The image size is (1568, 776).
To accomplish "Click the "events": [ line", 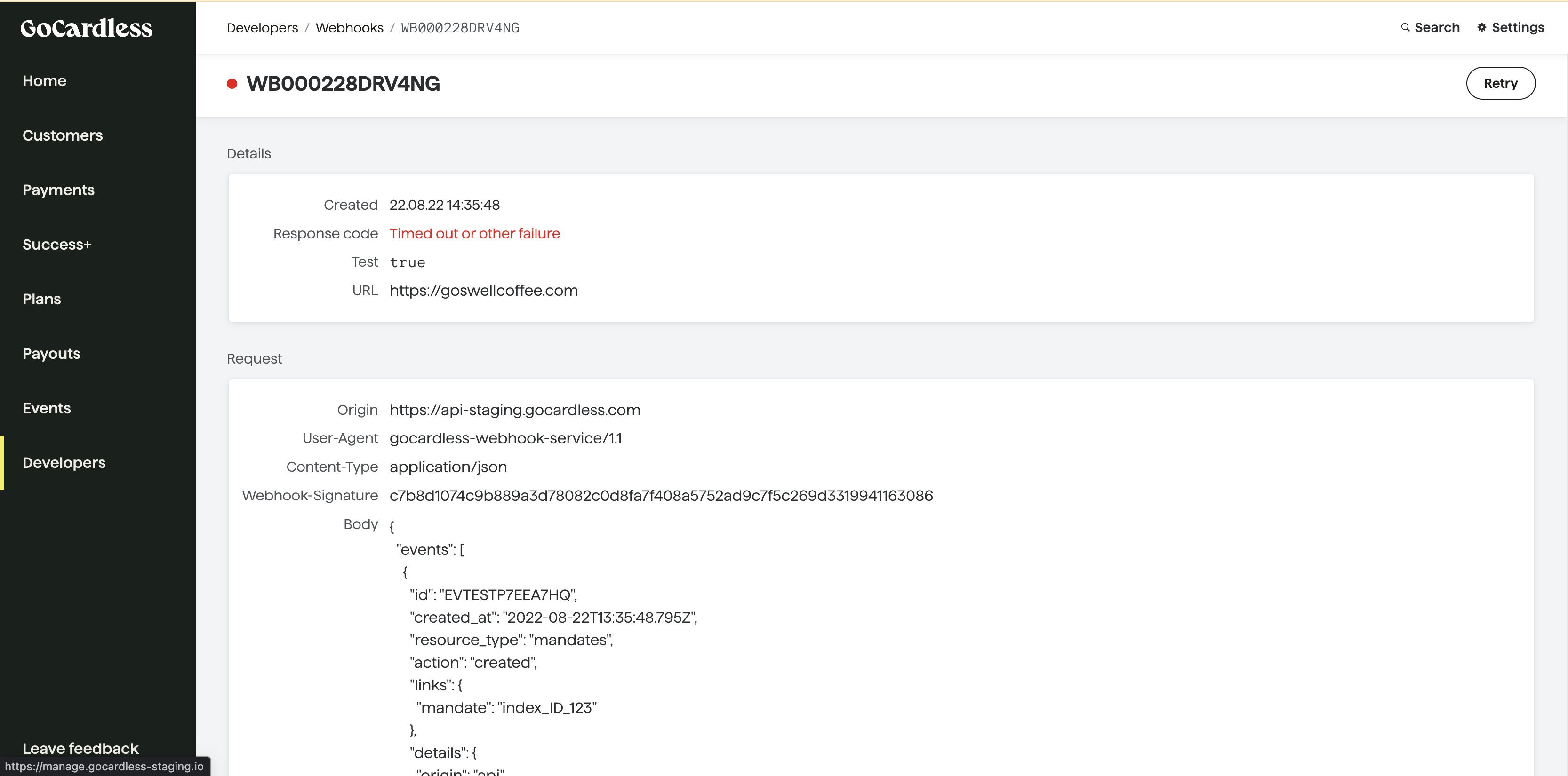I will coord(430,550).
